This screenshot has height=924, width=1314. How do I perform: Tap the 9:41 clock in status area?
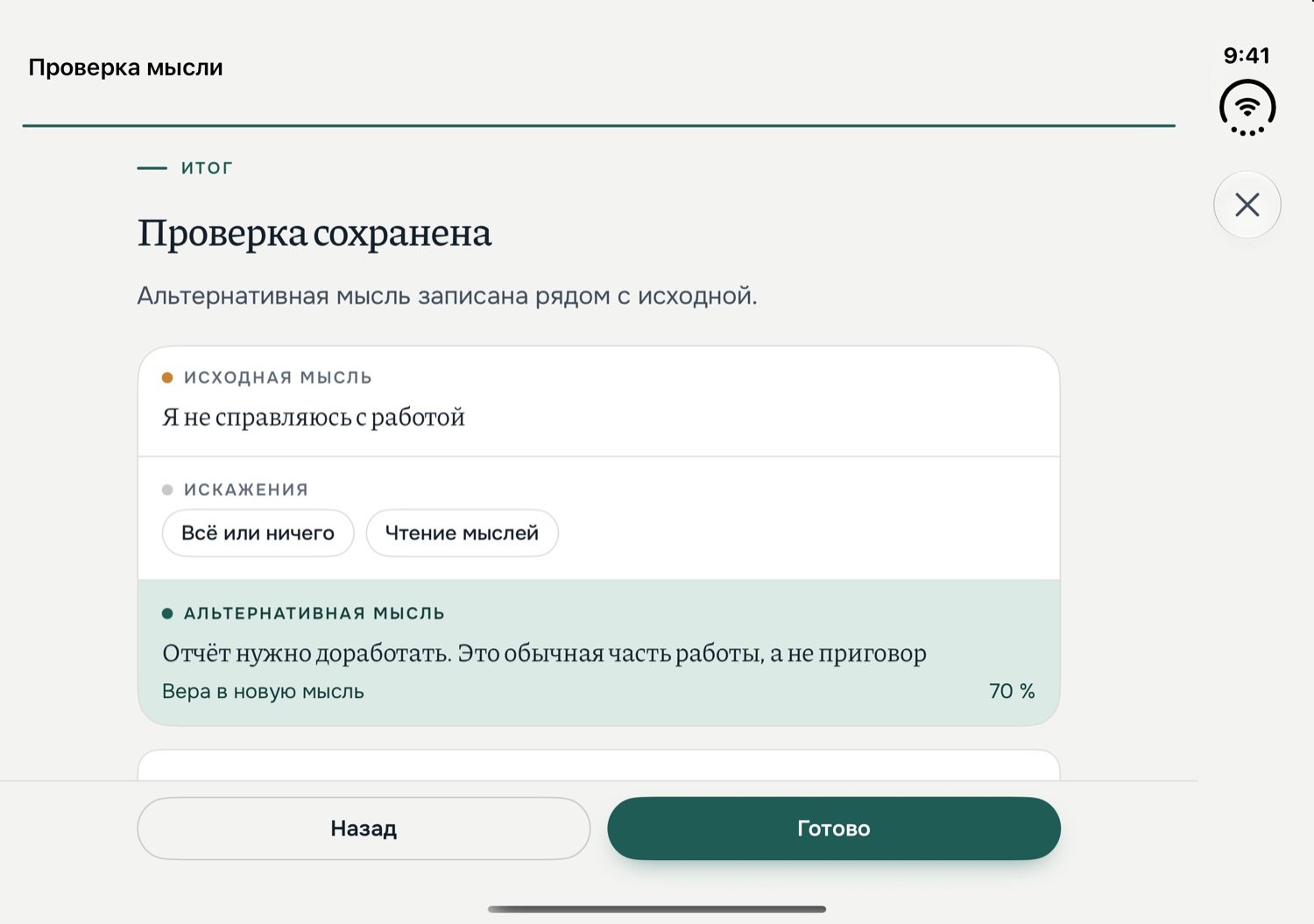1247,55
